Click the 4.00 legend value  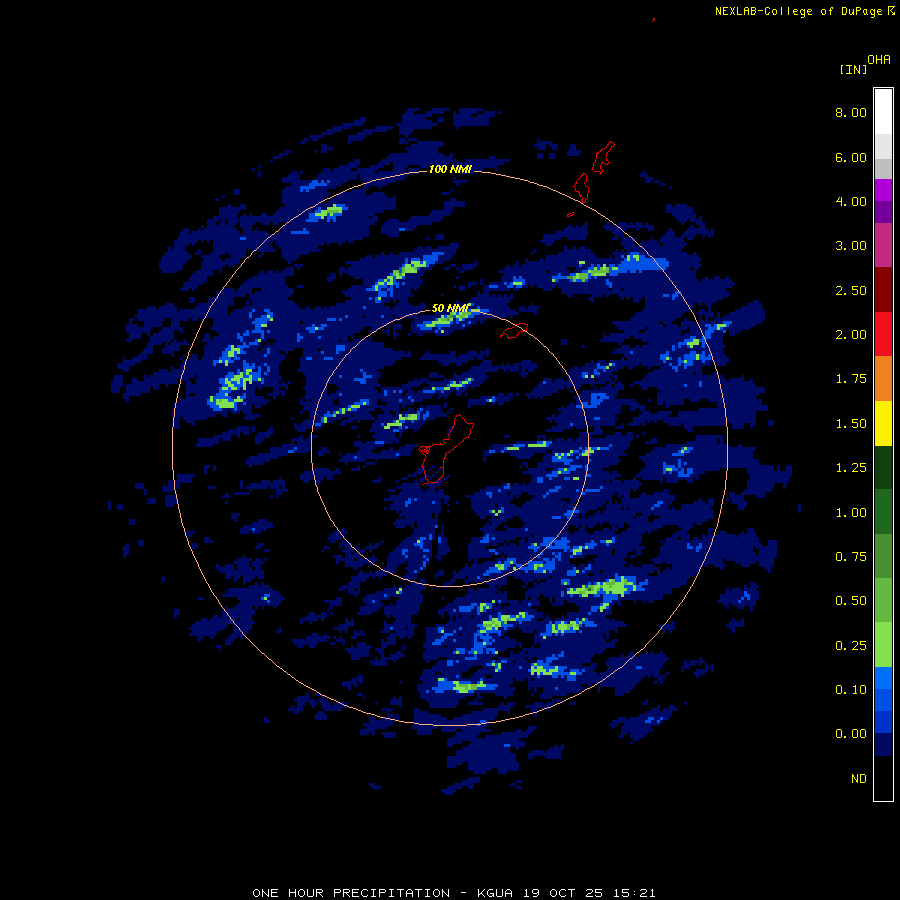click(851, 201)
